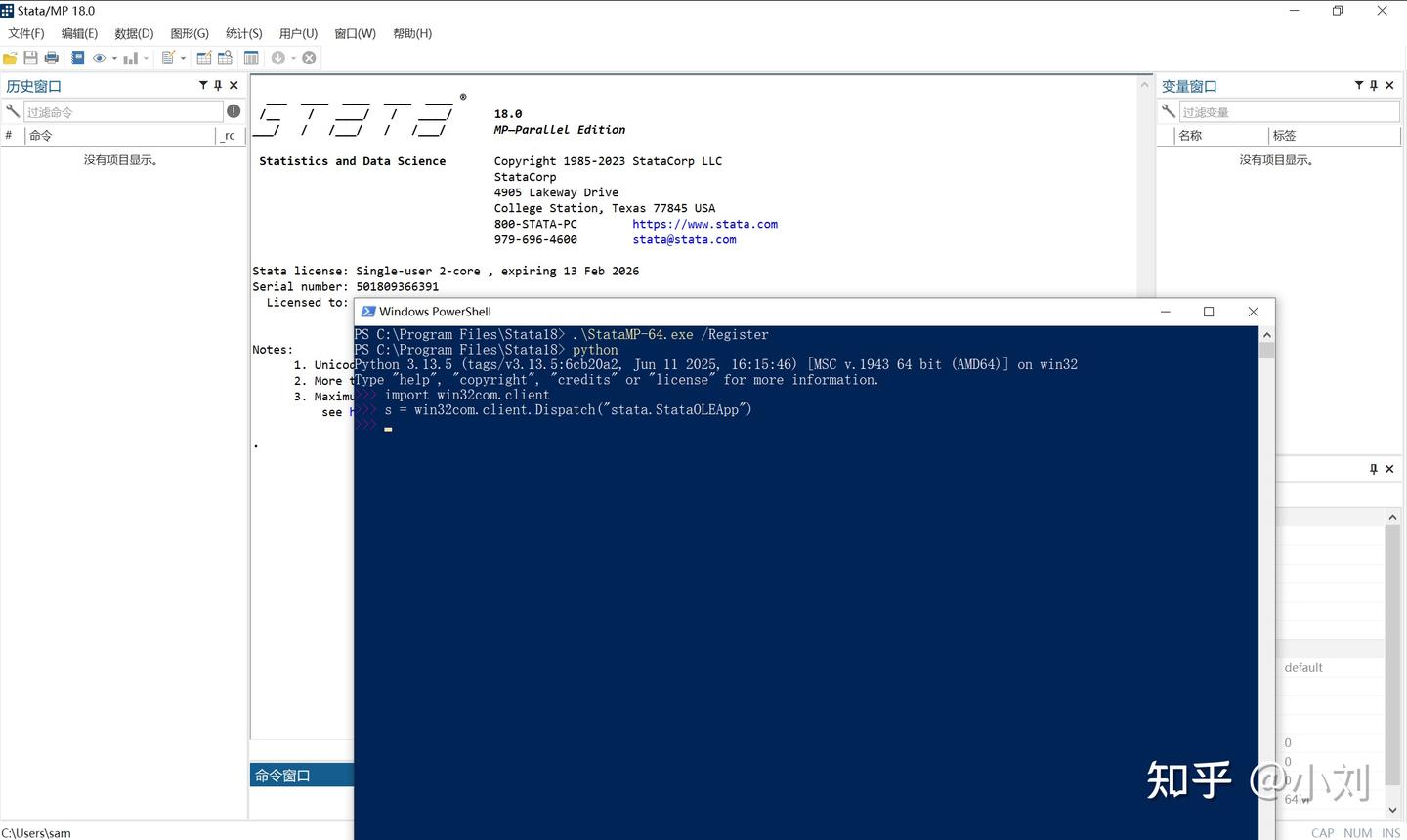Open the Variables Manager icon
The image size is (1407, 840).
tap(251, 59)
